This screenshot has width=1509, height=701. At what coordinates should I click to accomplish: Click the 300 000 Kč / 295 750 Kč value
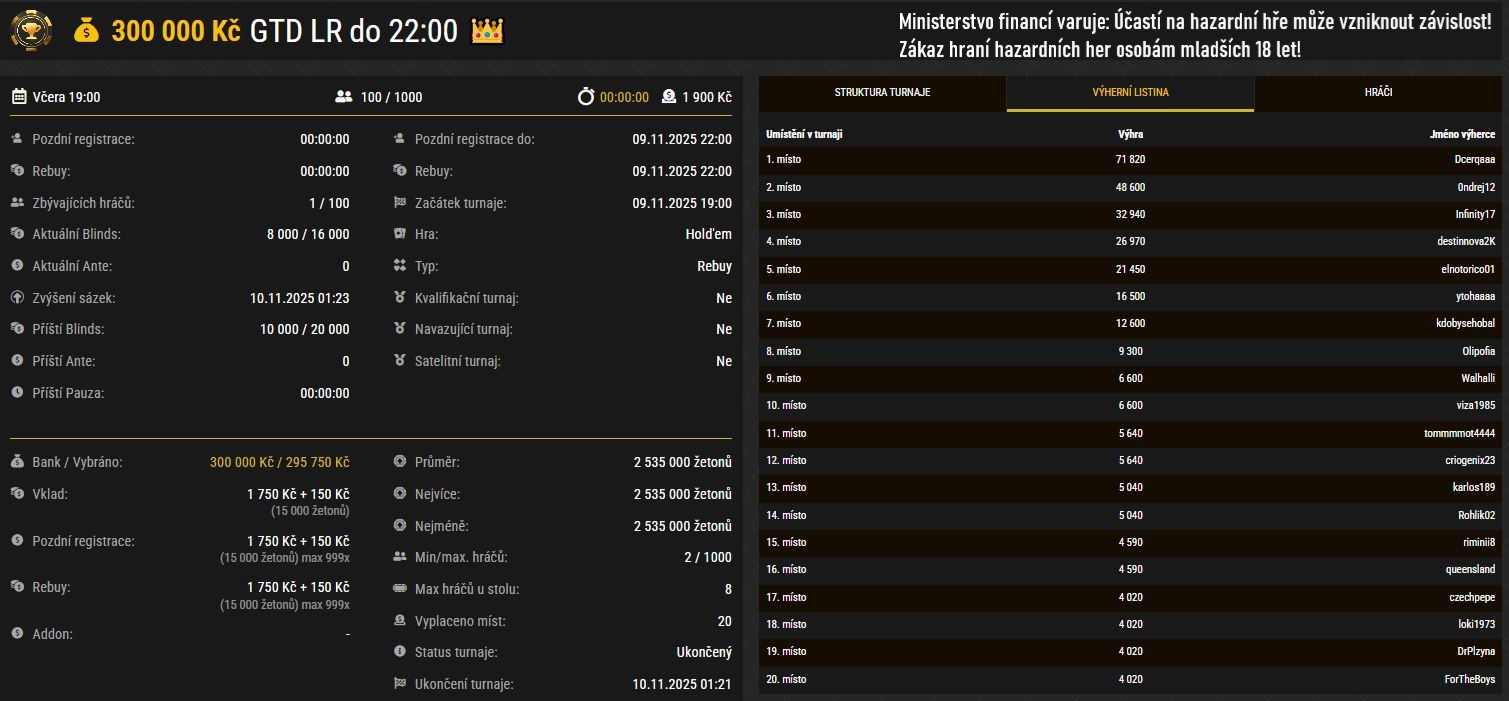[x=279, y=462]
